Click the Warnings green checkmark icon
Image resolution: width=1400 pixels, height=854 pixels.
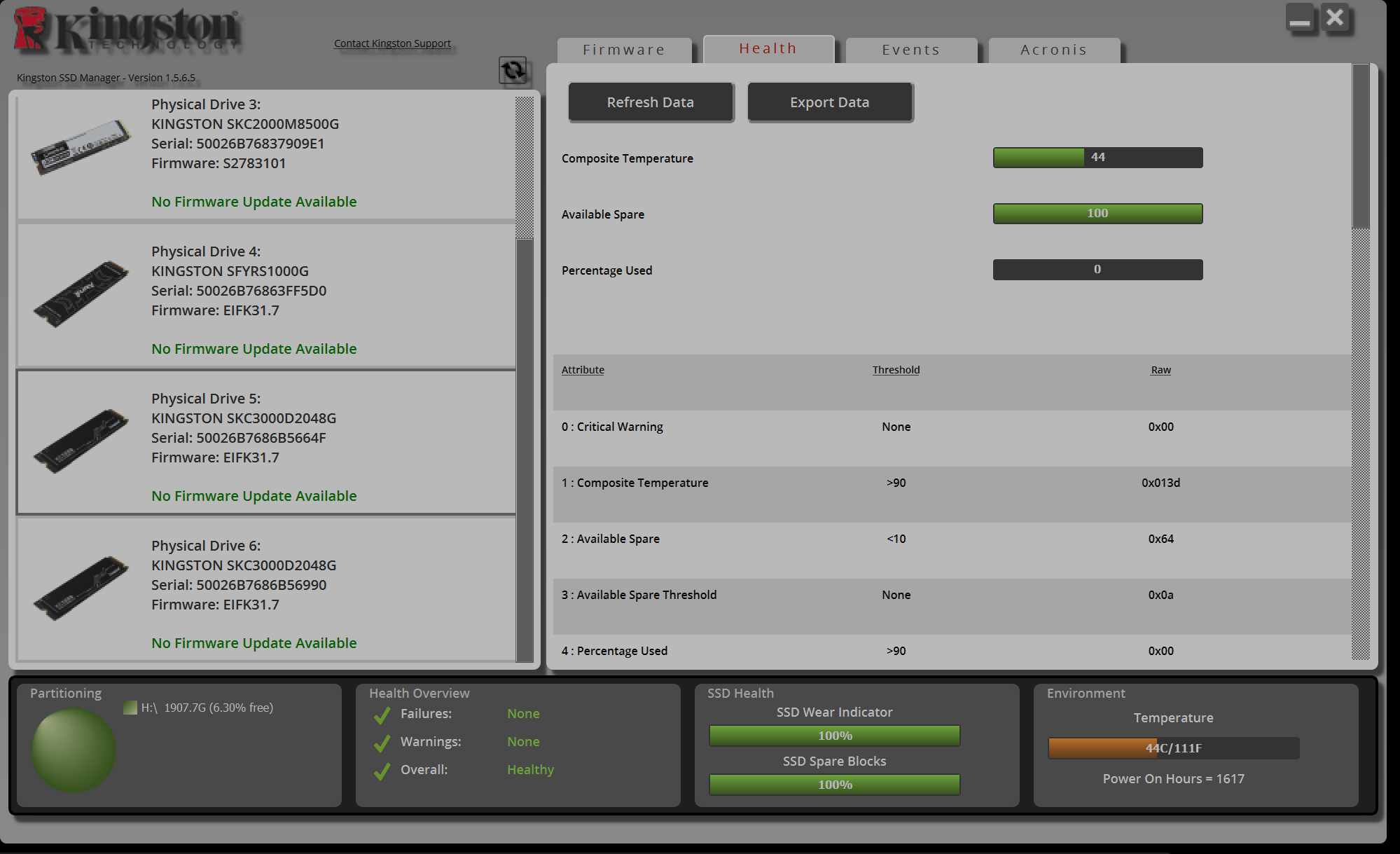click(382, 743)
